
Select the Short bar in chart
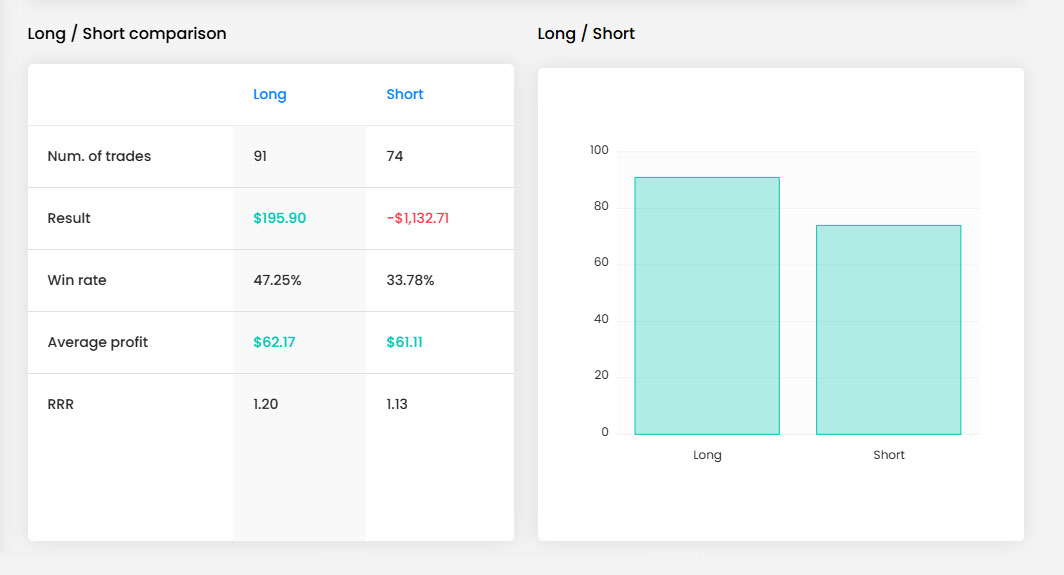point(888,330)
